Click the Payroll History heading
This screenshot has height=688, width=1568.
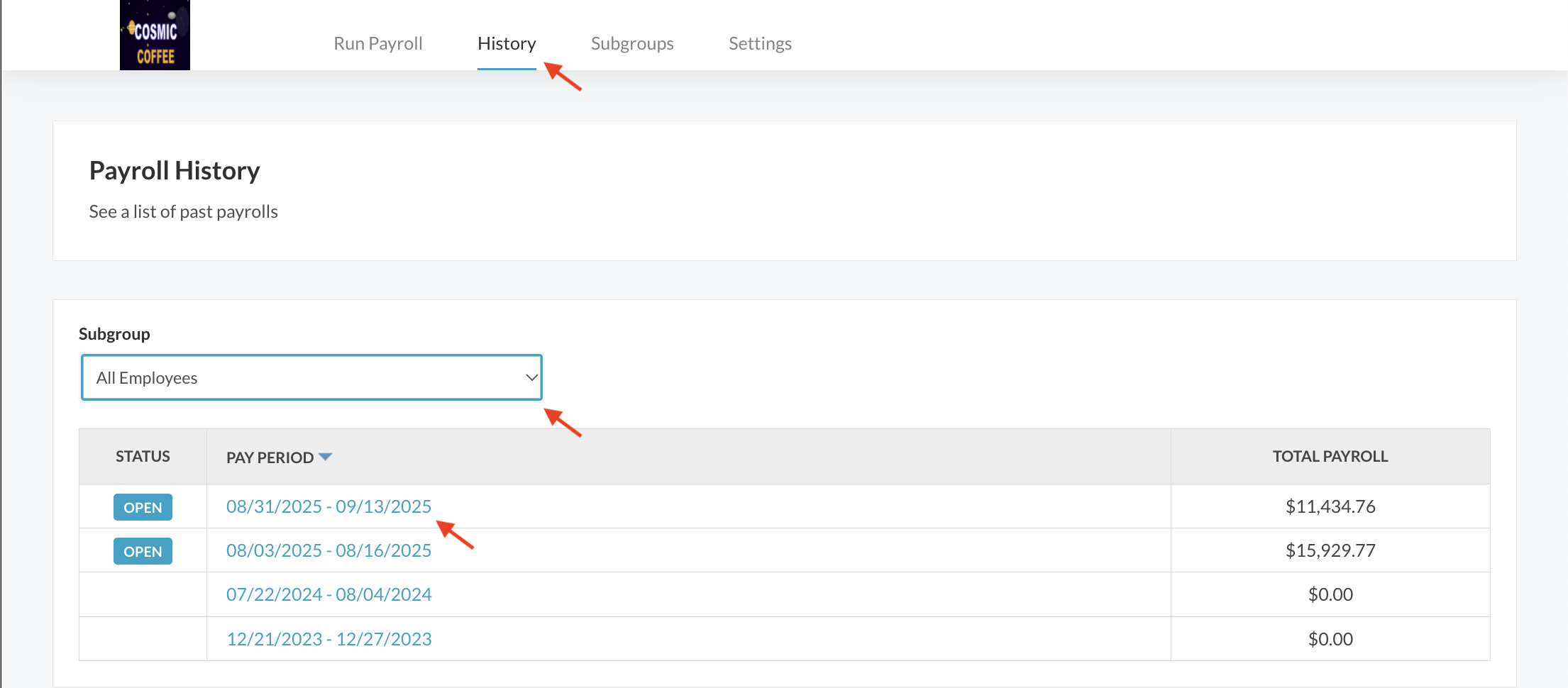coord(175,171)
